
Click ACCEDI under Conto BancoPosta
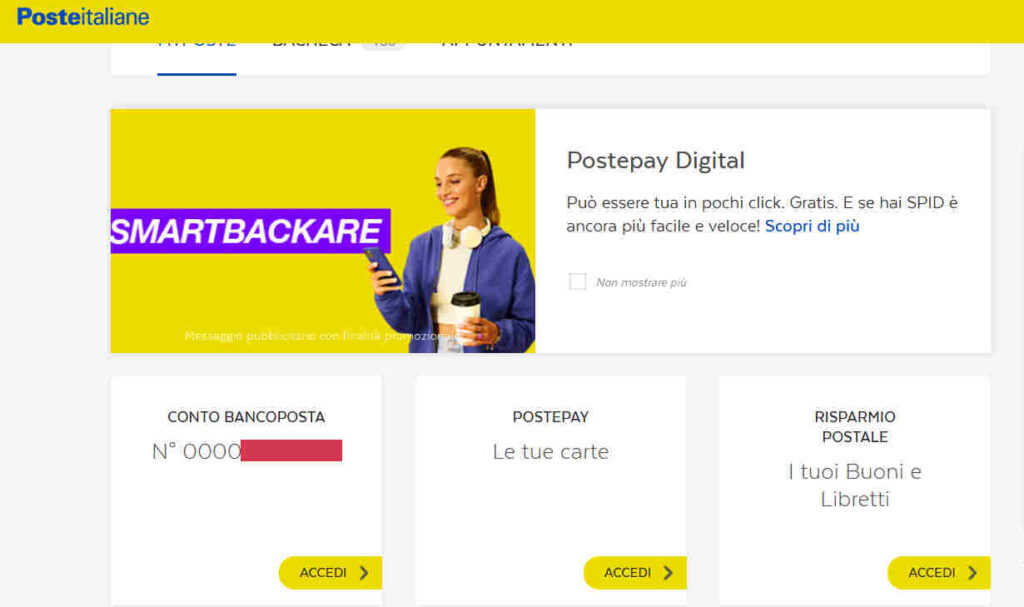[x=330, y=573]
